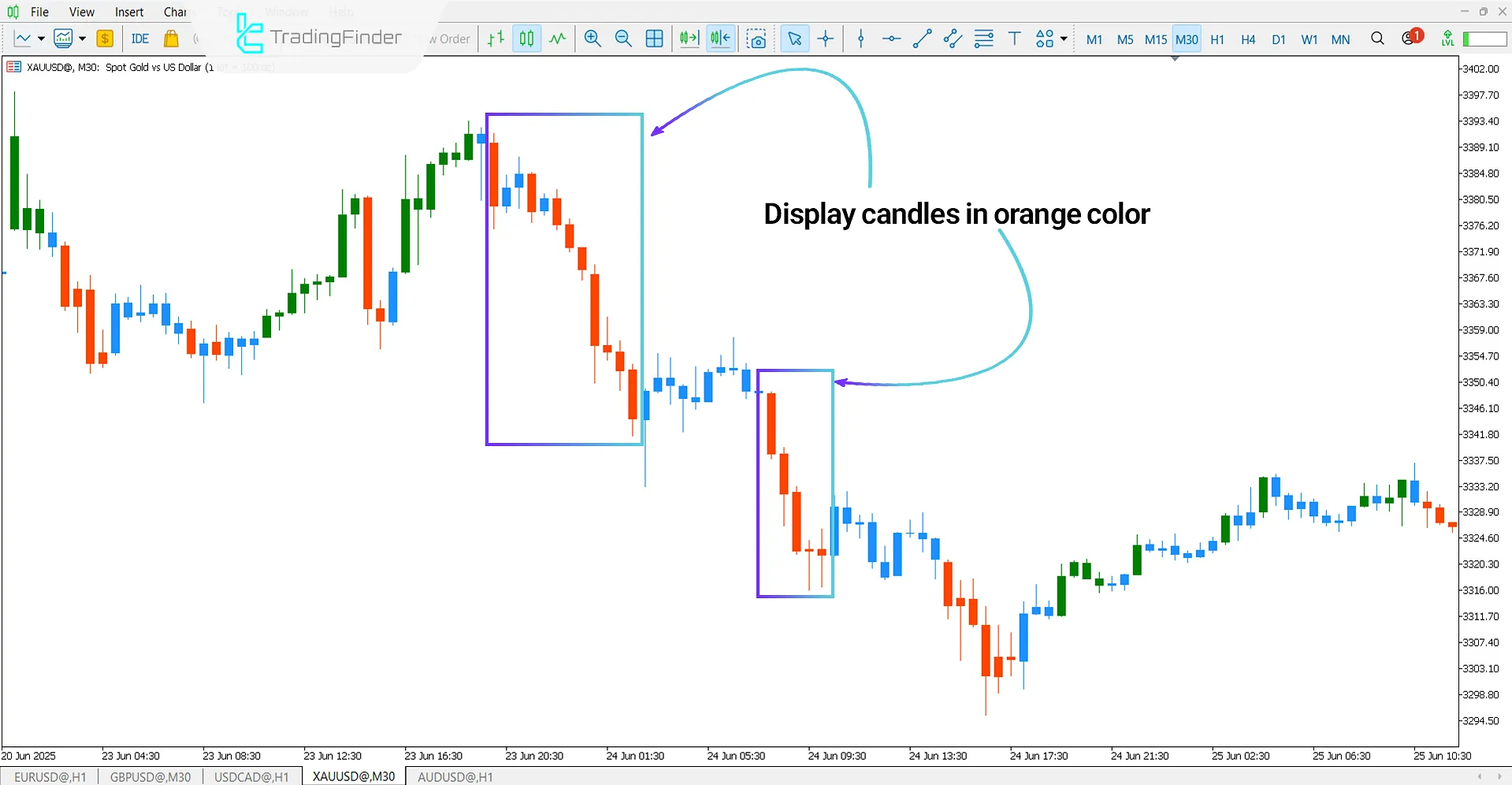
Task: Adjust the green volume slider at top right
Action: pos(1484,38)
